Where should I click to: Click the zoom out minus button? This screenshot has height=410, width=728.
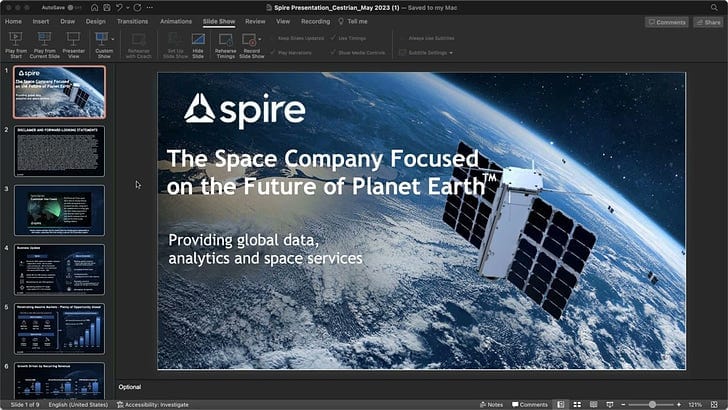[x=623, y=404]
